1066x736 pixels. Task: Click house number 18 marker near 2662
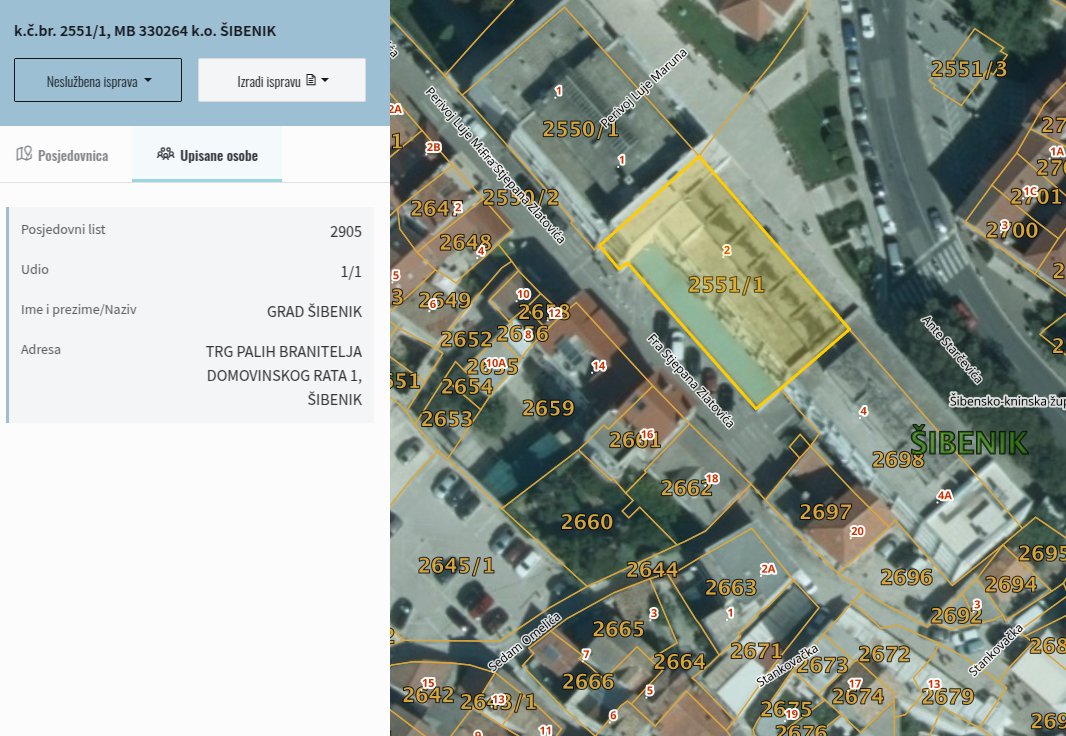712,478
